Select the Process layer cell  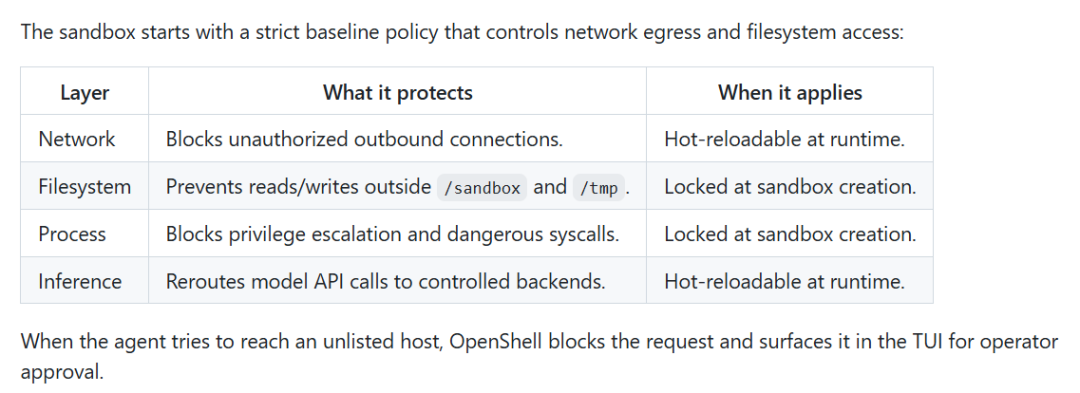84,234
